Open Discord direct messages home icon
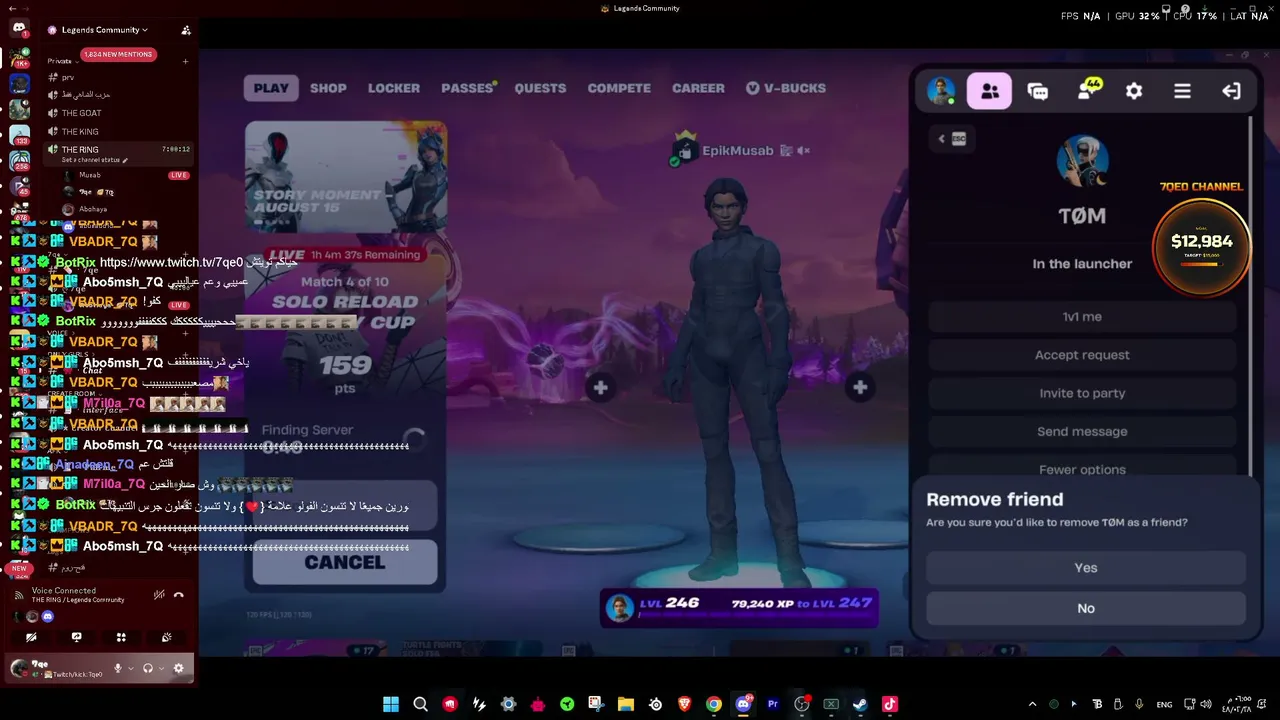Screen dimensions: 1280x720 [x=19, y=29]
